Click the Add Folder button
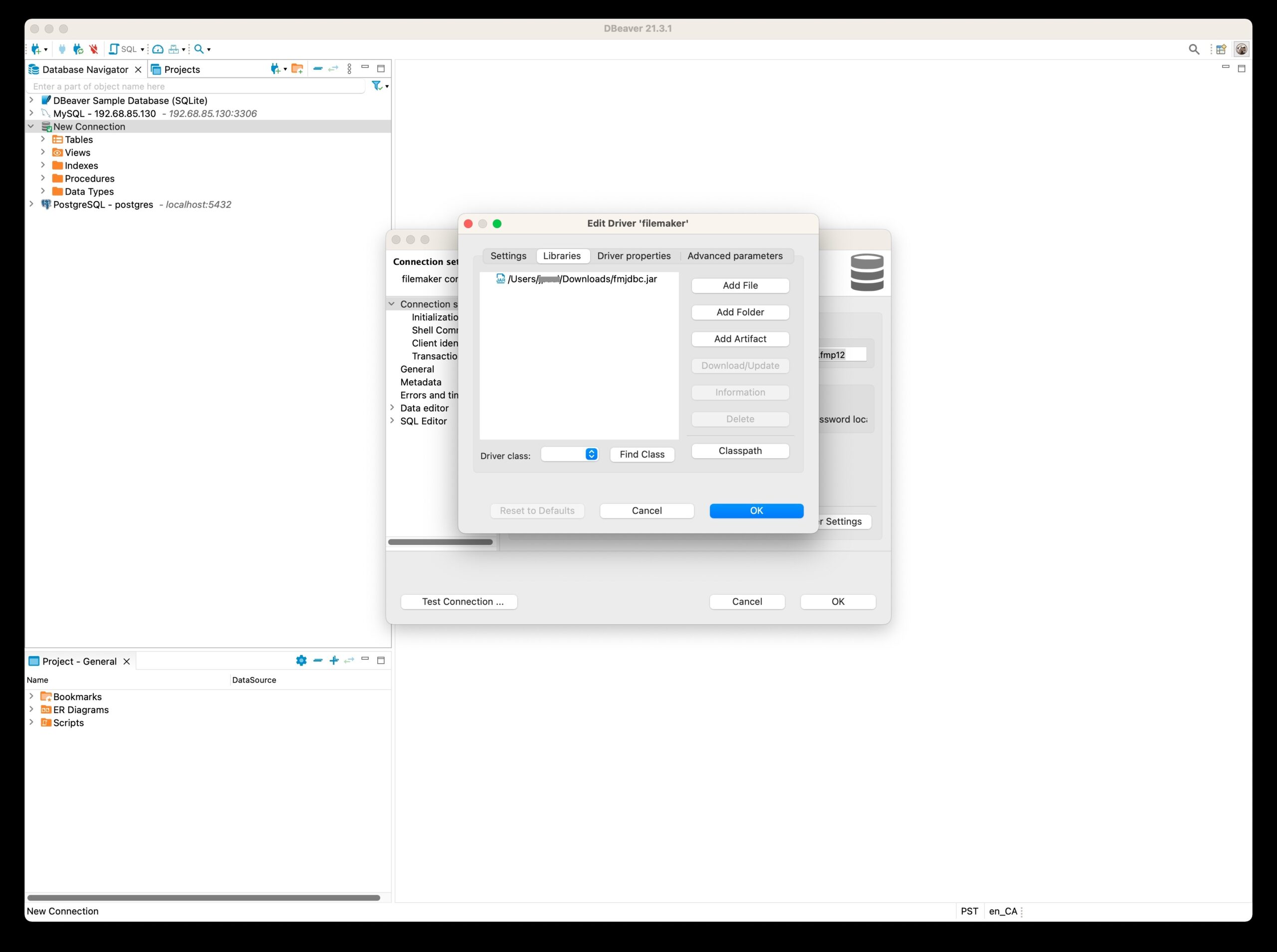 tap(740, 312)
